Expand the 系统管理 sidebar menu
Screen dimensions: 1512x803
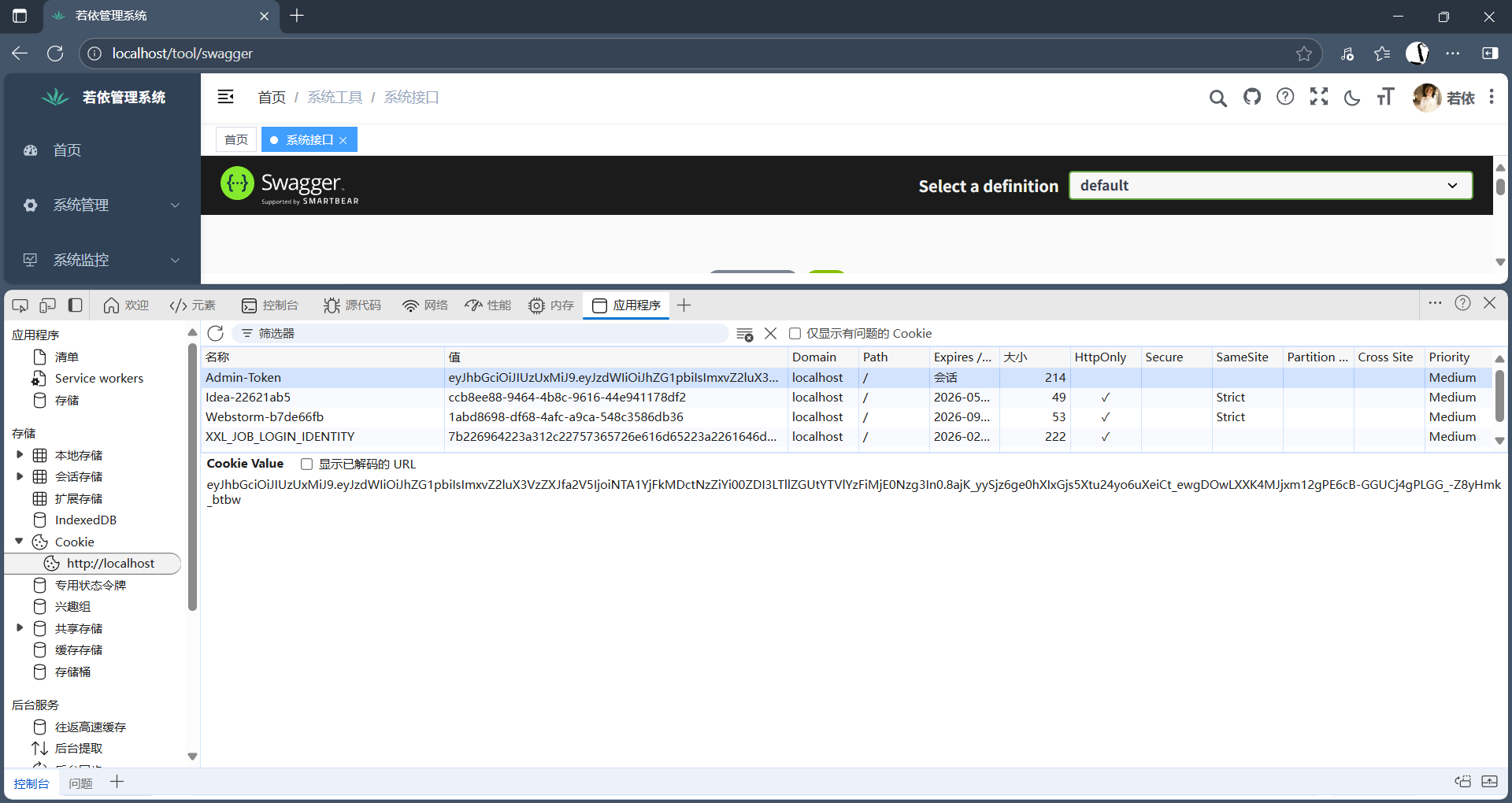click(102, 205)
